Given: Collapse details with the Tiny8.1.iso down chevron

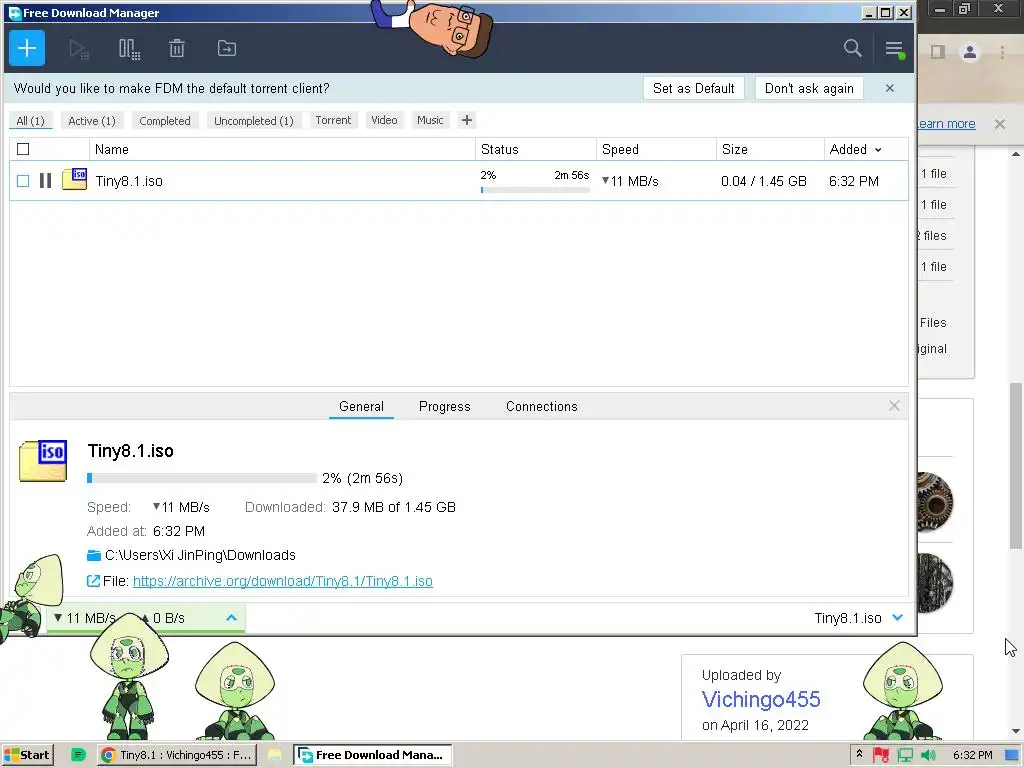Looking at the screenshot, I should click(897, 618).
